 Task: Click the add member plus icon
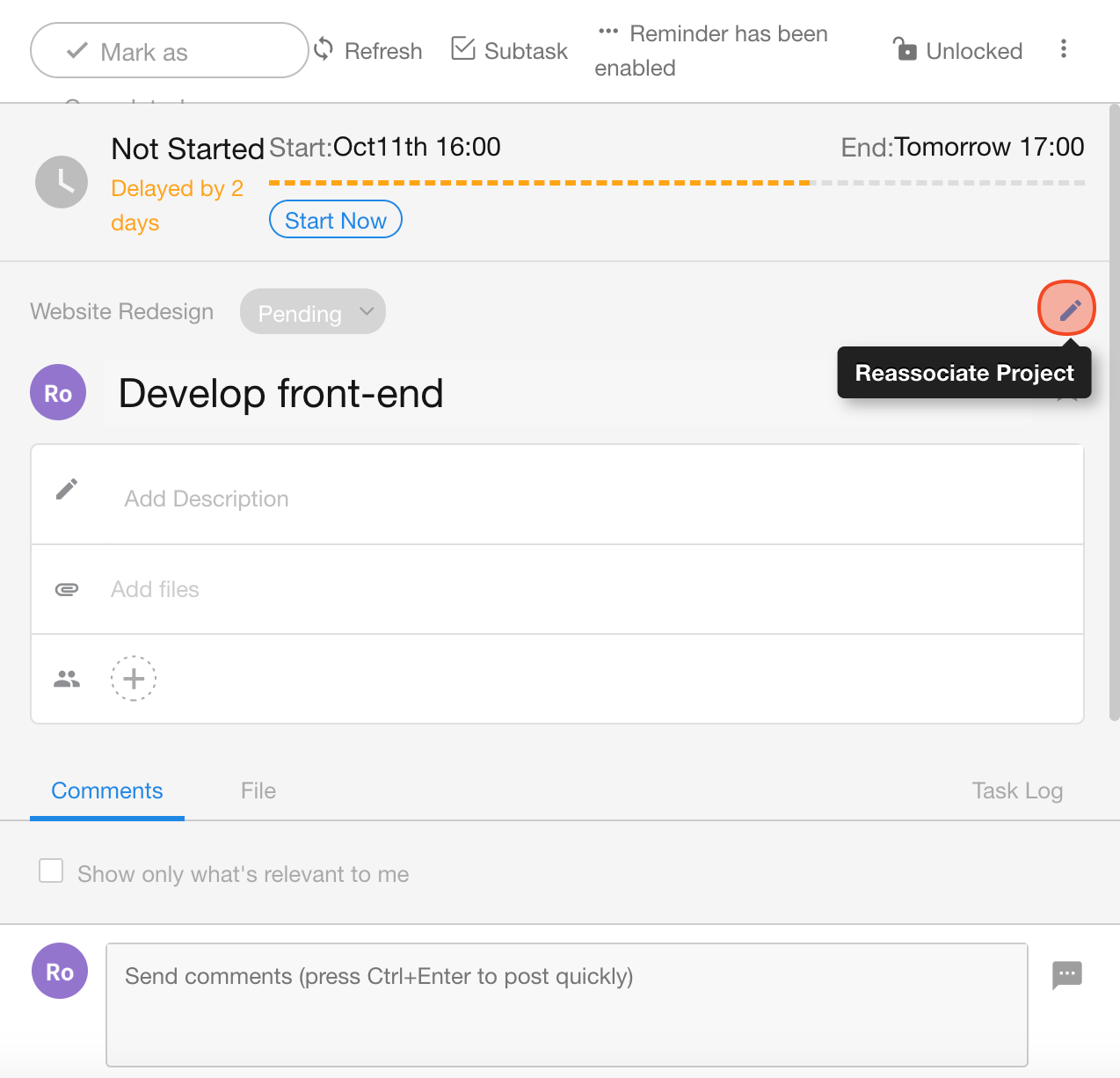point(134,679)
